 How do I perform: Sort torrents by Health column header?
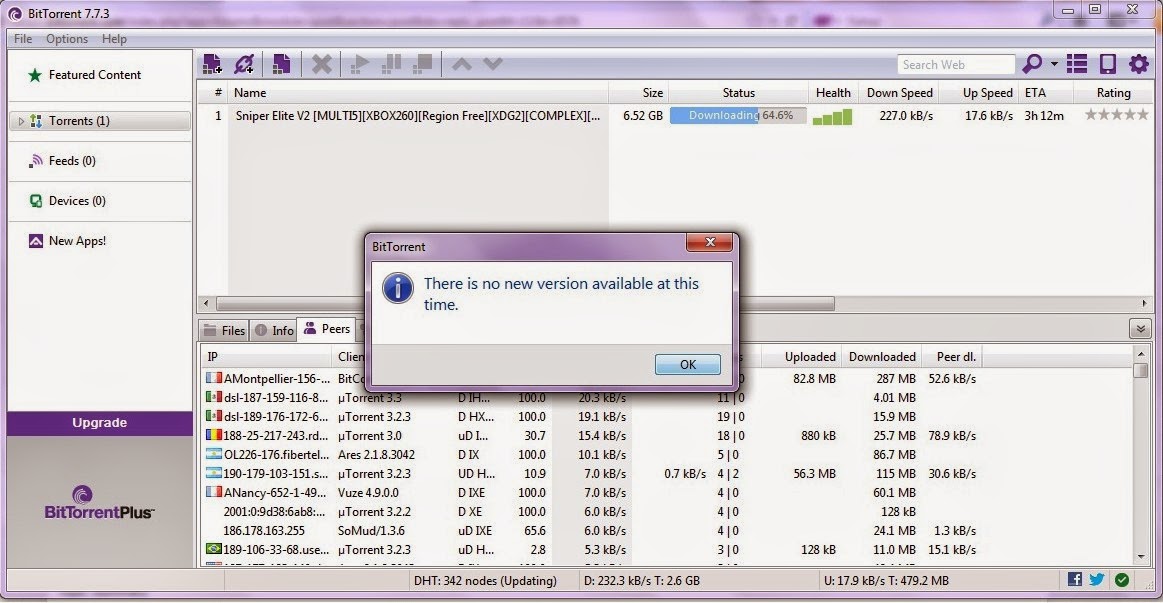point(833,93)
